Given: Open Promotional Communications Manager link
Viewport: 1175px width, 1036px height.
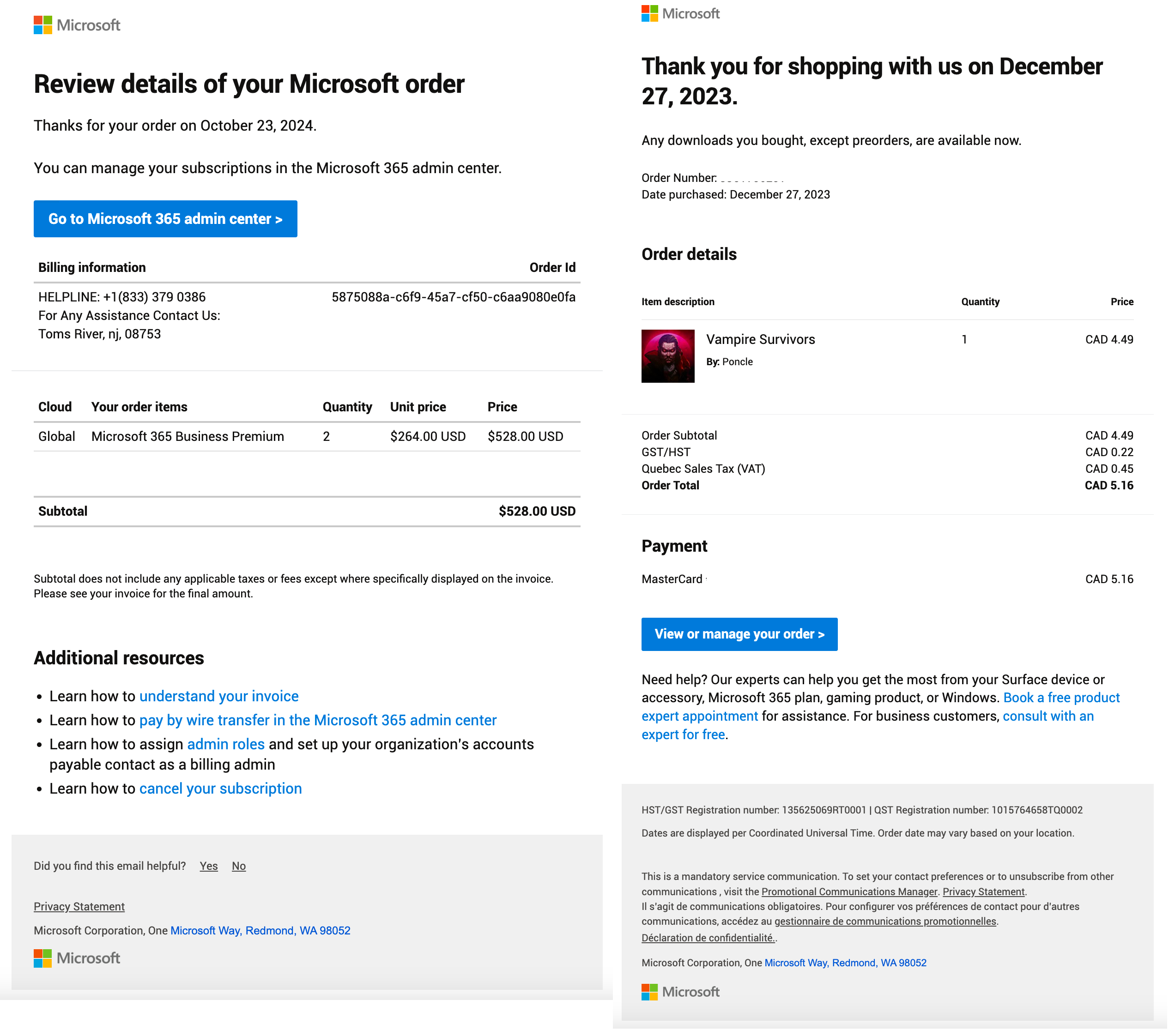Looking at the screenshot, I should [x=849, y=892].
